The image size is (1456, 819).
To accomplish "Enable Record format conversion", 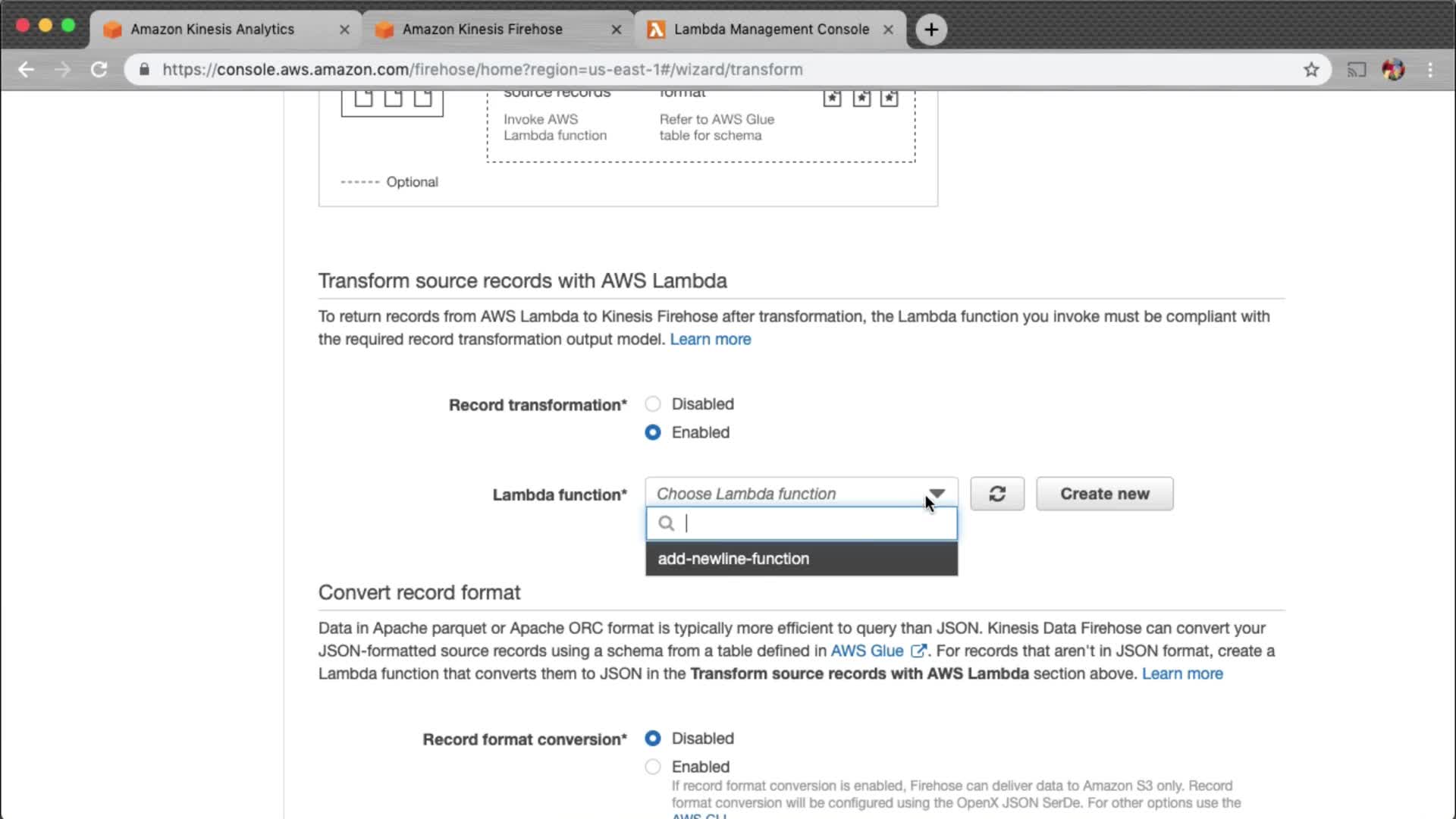I will (x=652, y=767).
